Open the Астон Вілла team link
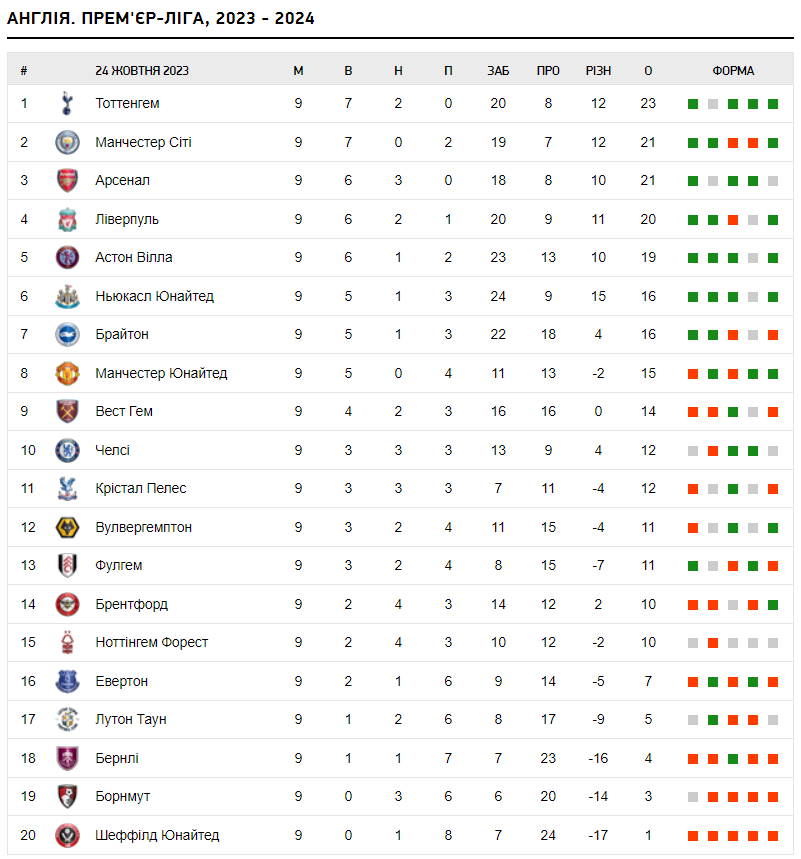This screenshot has width=801, height=859. pos(134,257)
